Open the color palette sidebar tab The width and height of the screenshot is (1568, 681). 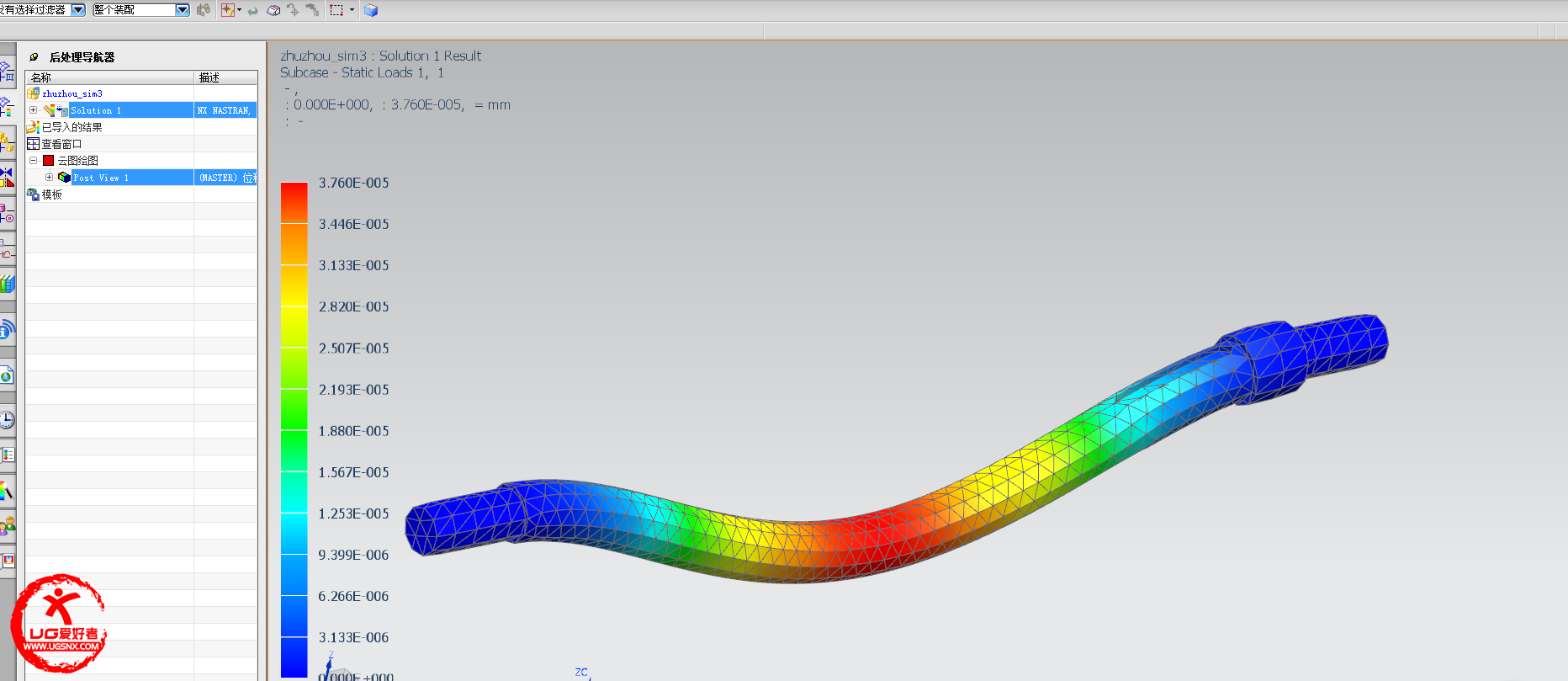(7, 491)
